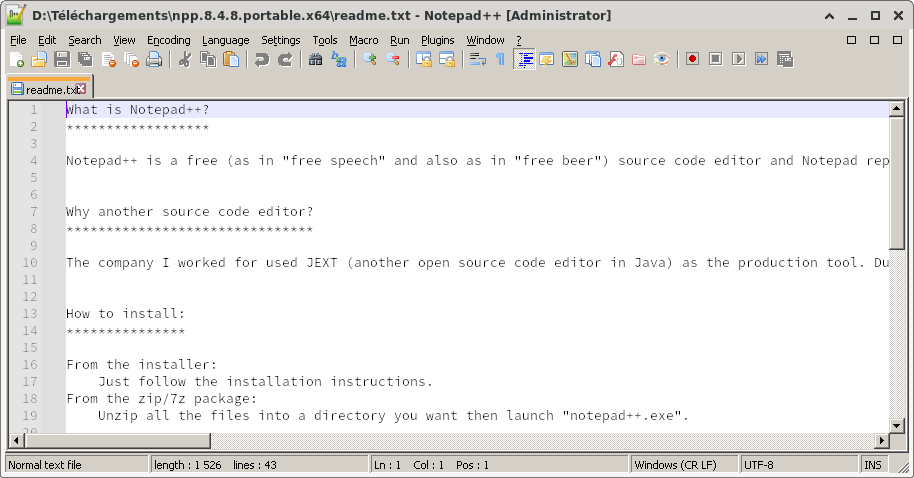
Task: Toggle synchronized horizontal scrolling
Action: [447, 59]
